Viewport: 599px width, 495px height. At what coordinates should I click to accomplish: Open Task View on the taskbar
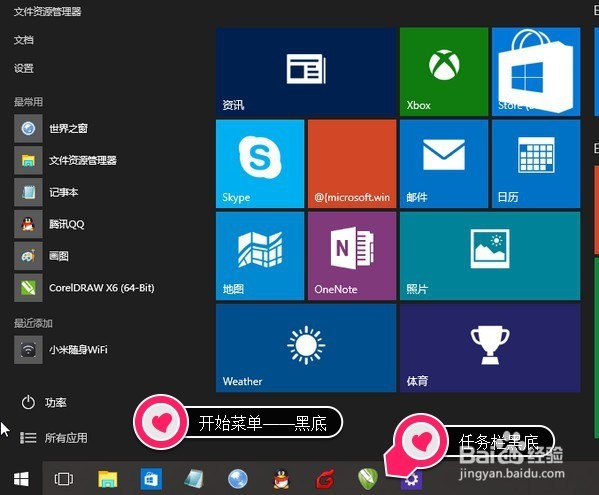[x=64, y=479]
